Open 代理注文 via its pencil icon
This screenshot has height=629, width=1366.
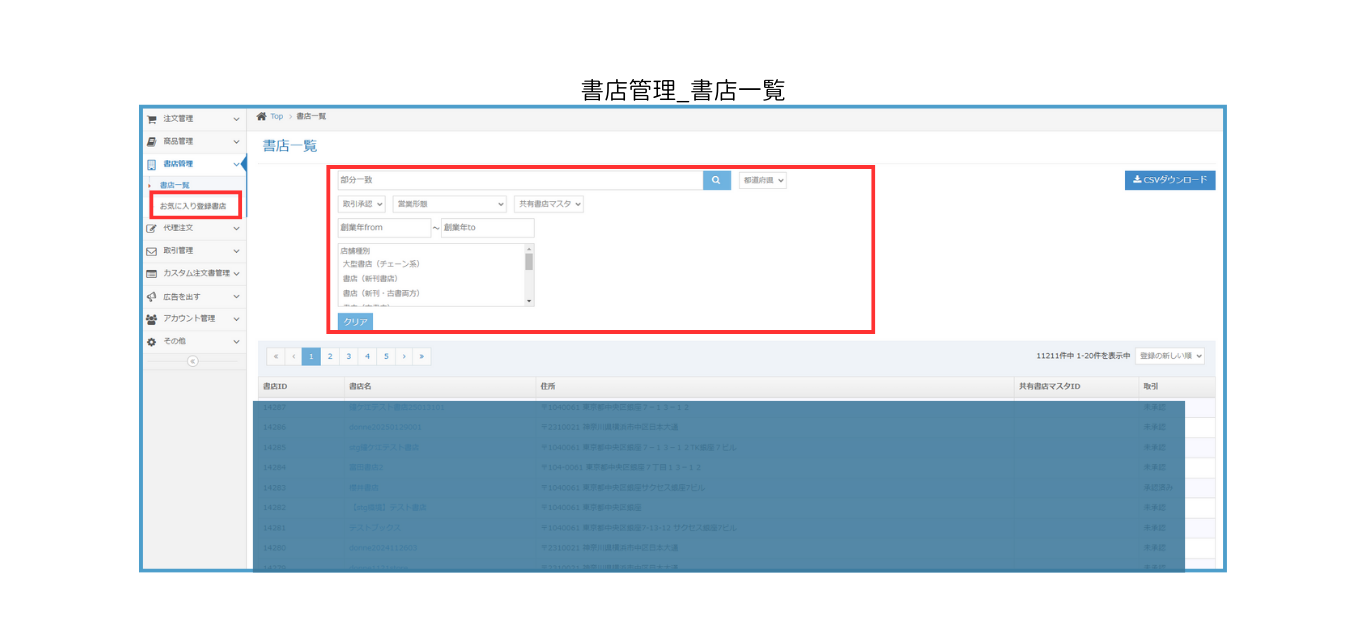(x=151, y=228)
